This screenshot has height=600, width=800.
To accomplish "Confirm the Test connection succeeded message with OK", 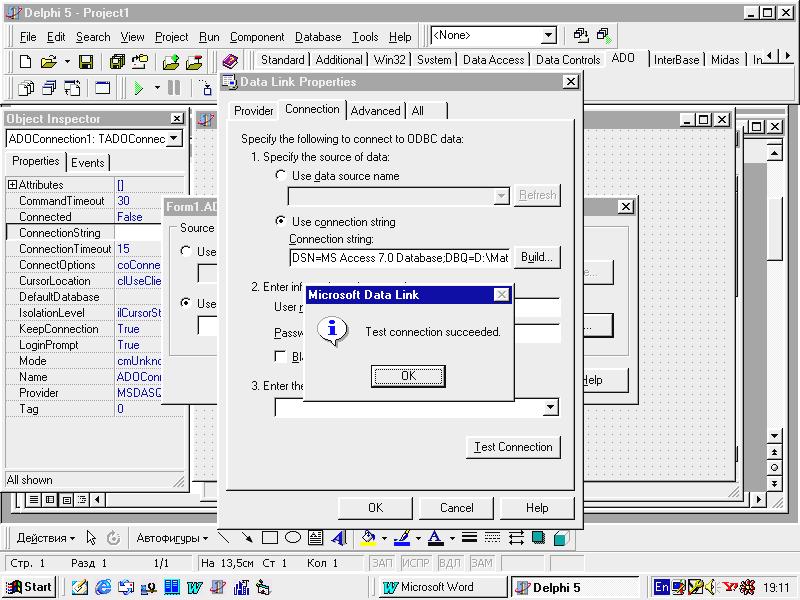I will click(408, 376).
